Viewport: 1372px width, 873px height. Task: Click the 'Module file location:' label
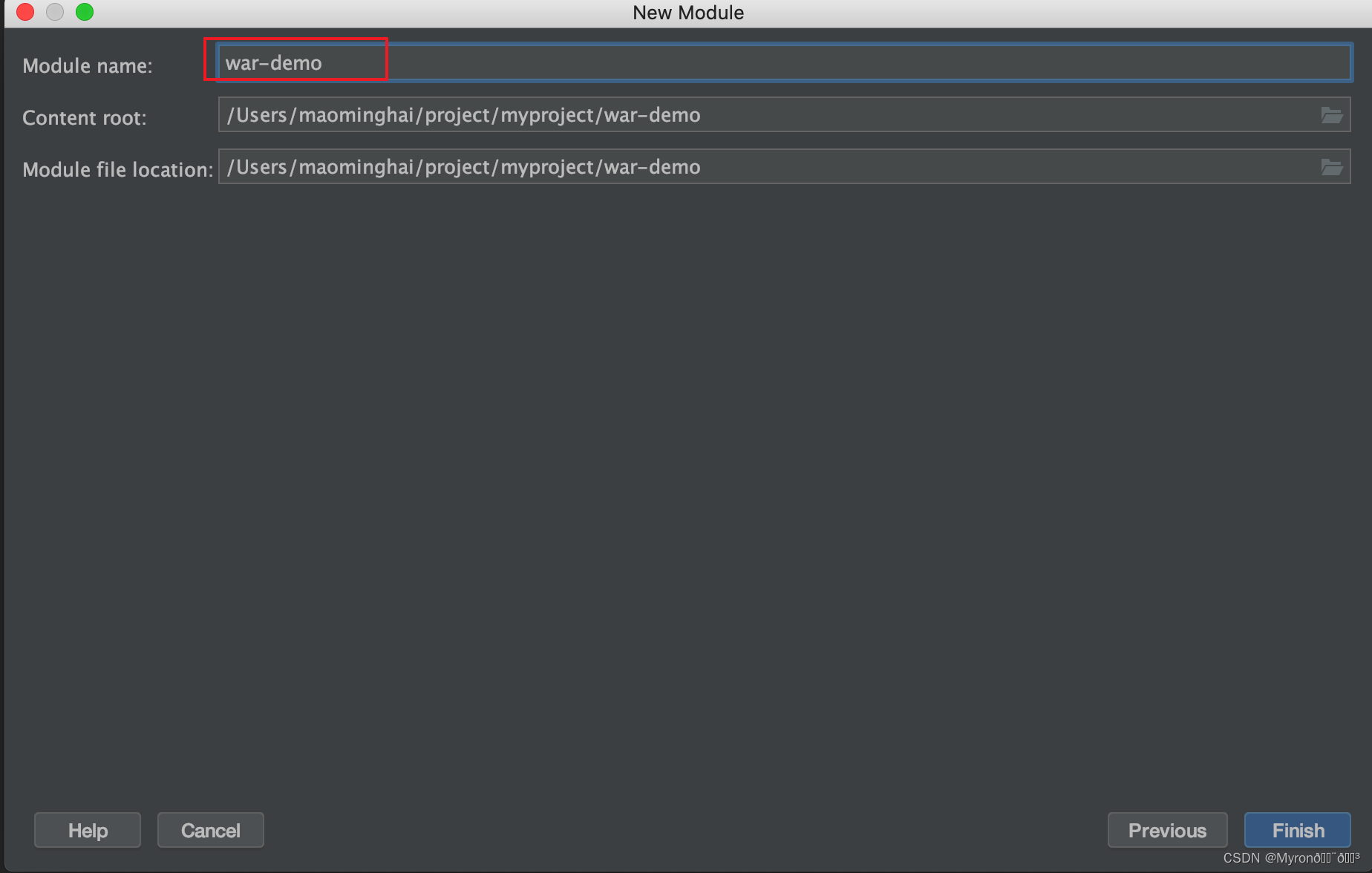[118, 169]
